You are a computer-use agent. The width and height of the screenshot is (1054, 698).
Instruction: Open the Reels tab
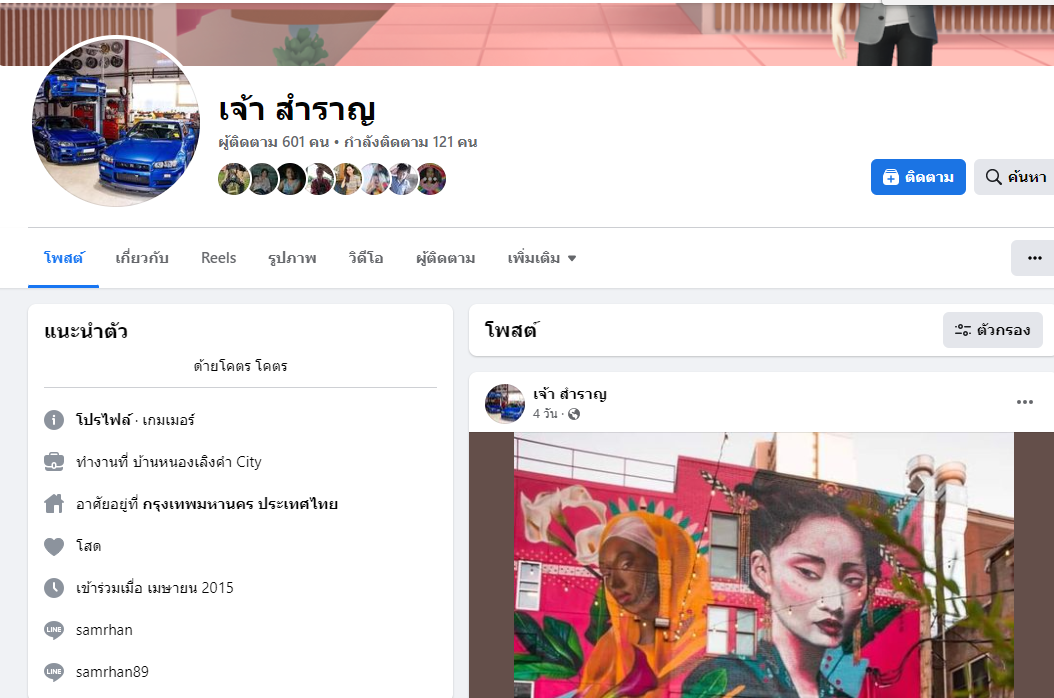(x=218, y=258)
